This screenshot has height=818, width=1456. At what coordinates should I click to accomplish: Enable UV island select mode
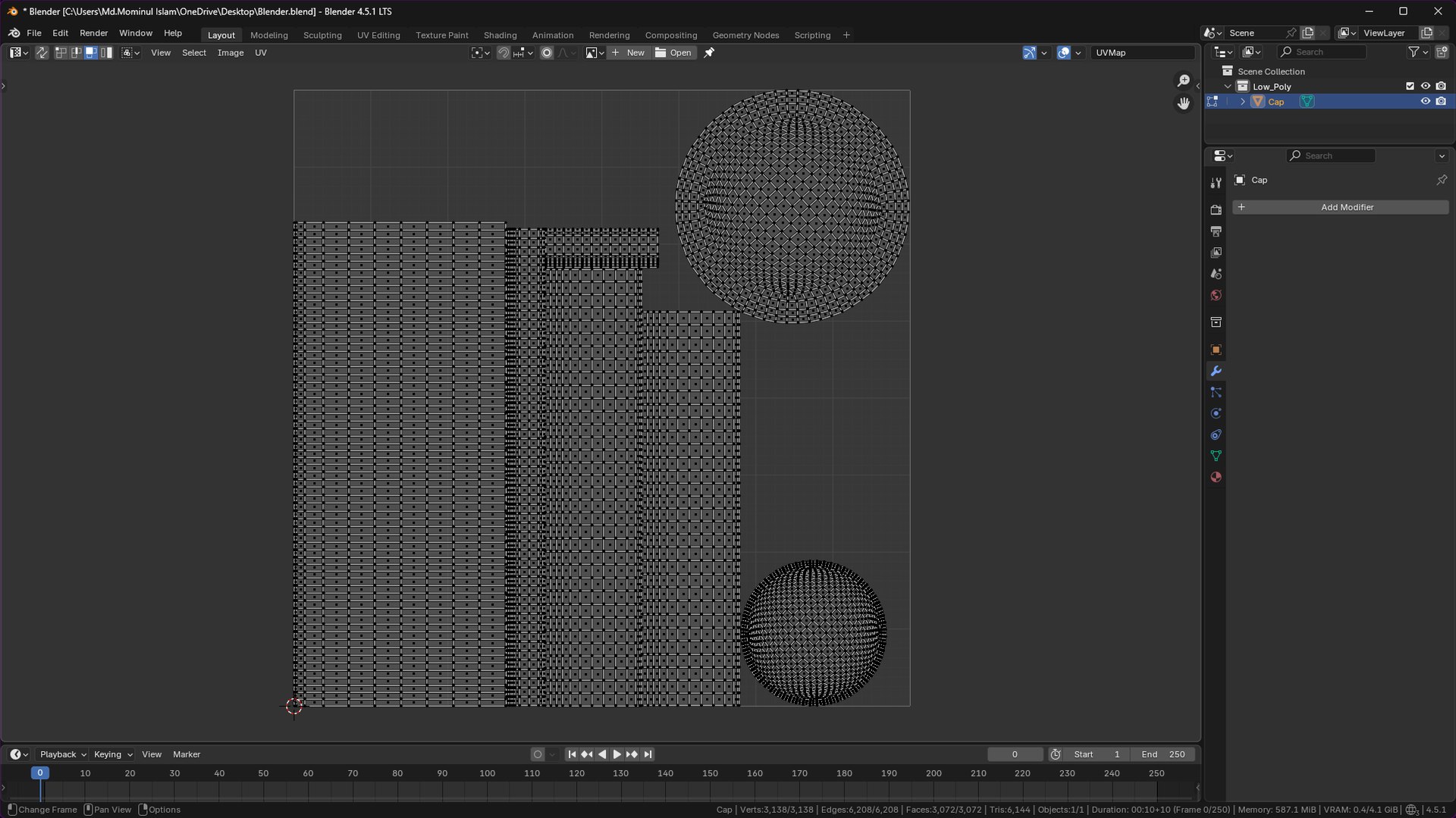coord(106,53)
